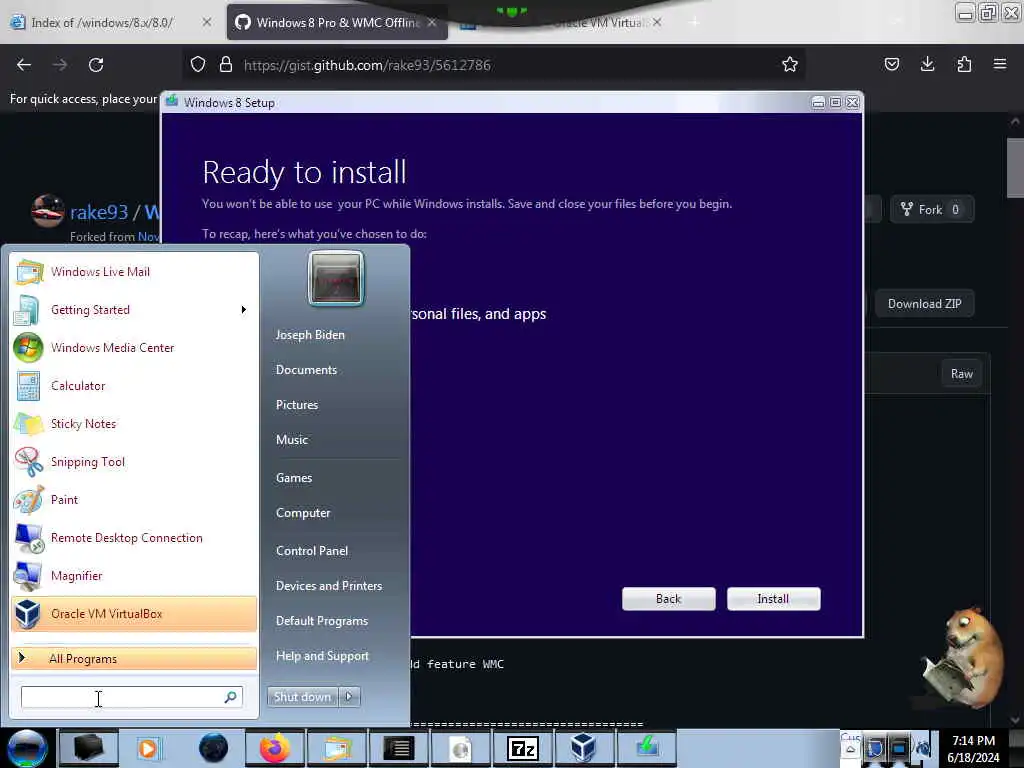Viewport: 1024px width, 768px height.
Task: Open Windows Live Mail from Start menu
Action: tap(134, 272)
